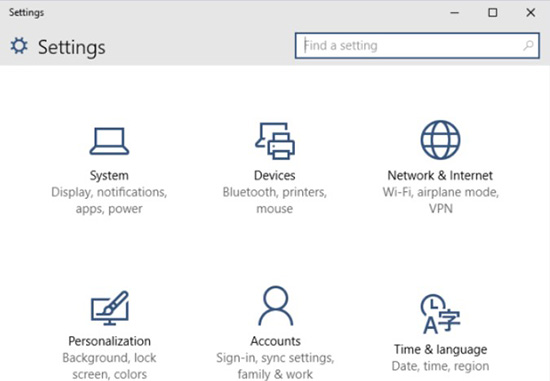Click the System category label
550x381 pixels.
click(x=109, y=175)
